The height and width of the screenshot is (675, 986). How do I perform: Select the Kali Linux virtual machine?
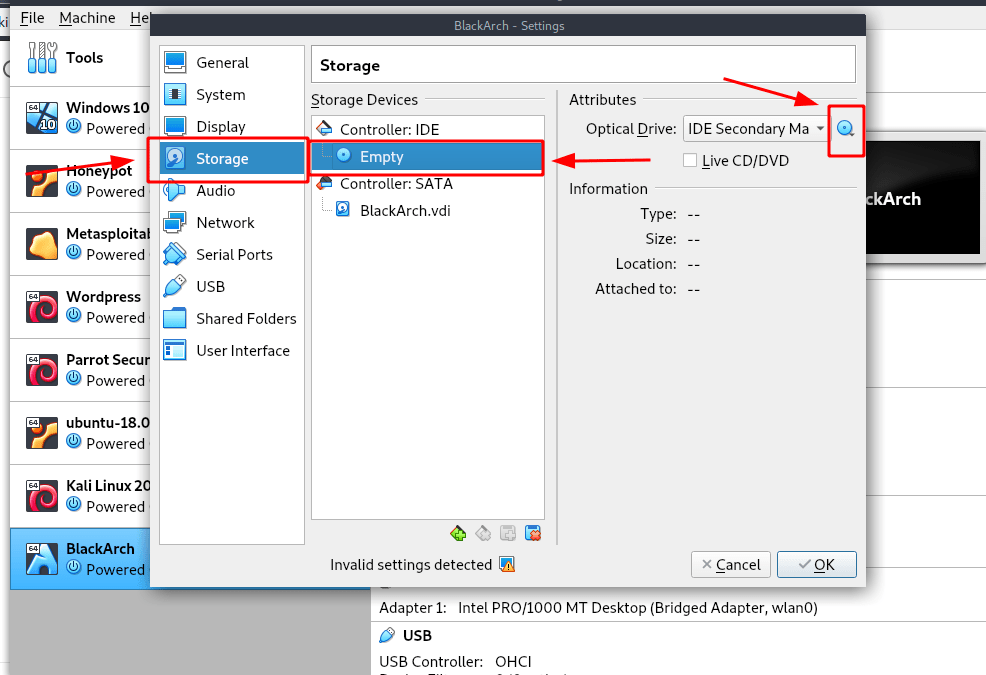[x=80, y=496]
